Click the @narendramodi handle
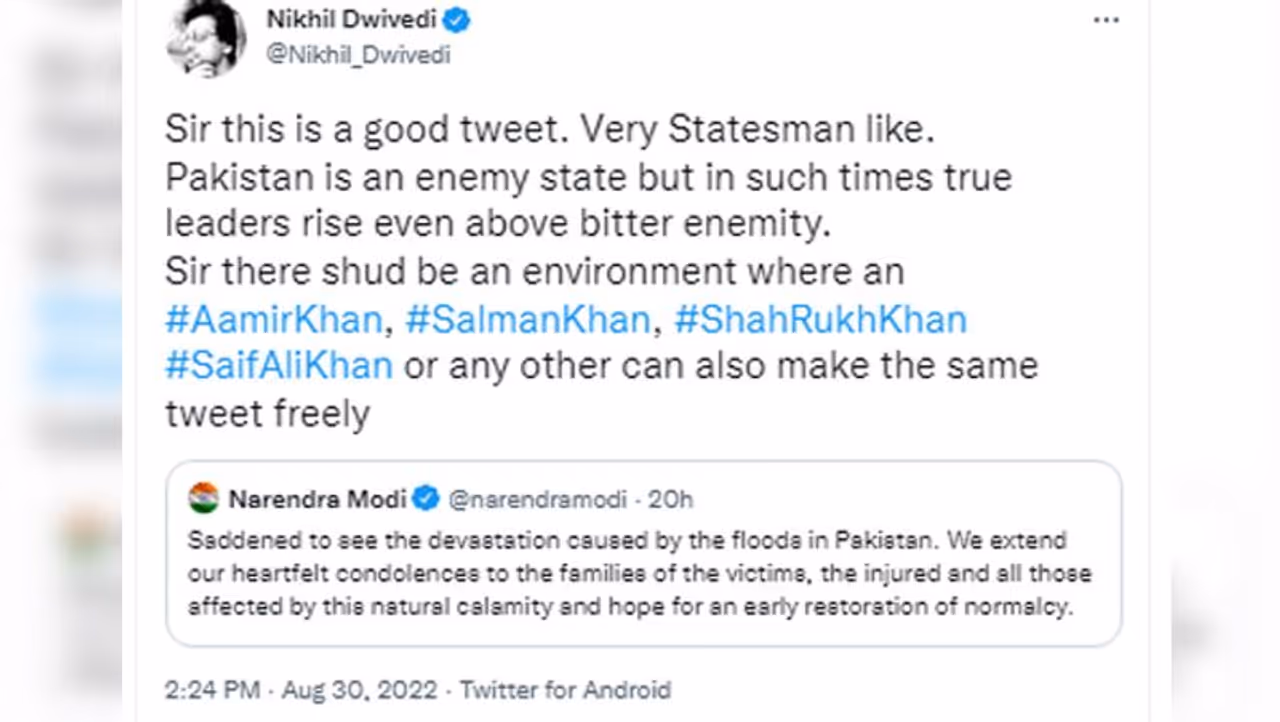Screen dimensions: 1280x722 (x=537, y=498)
